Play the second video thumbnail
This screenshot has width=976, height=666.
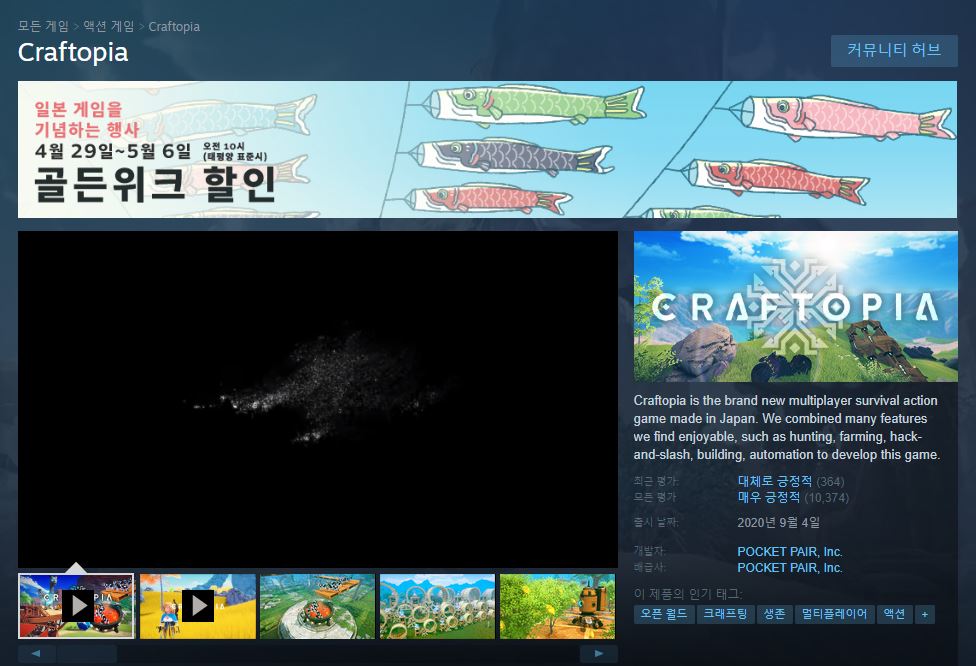pos(197,606)
